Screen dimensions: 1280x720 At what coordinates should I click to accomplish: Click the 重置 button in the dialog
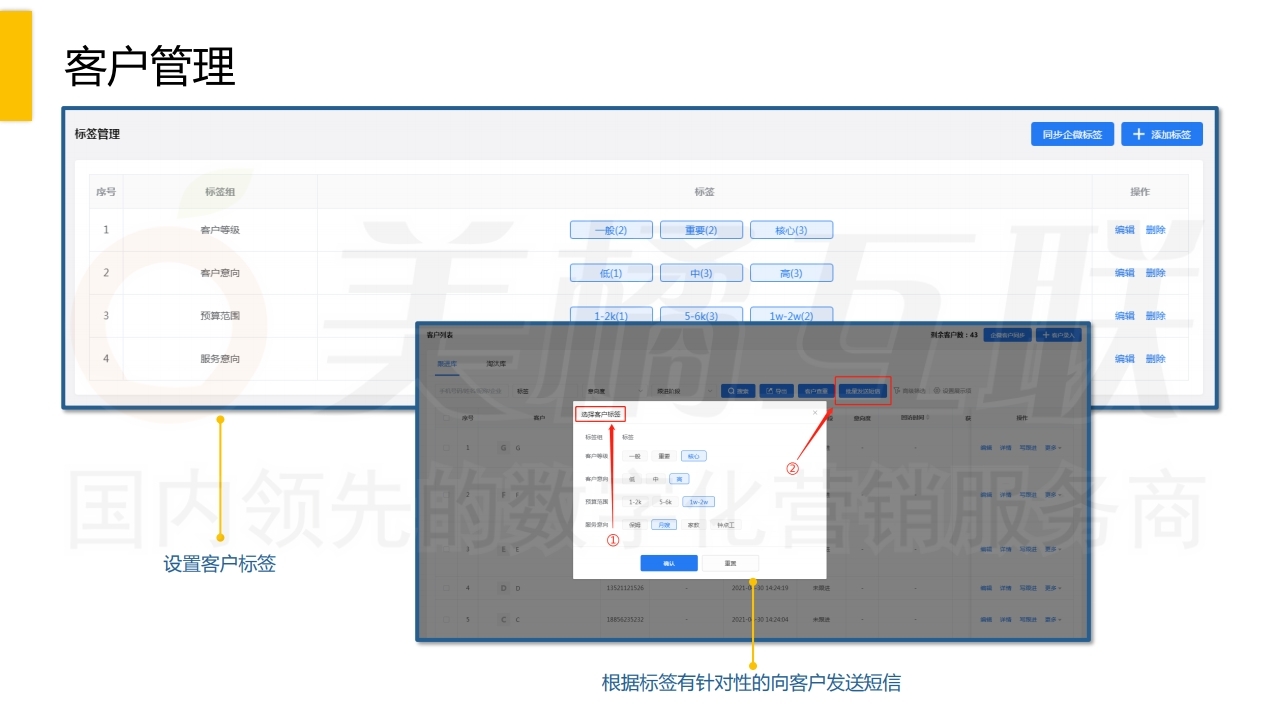[730, 563]
